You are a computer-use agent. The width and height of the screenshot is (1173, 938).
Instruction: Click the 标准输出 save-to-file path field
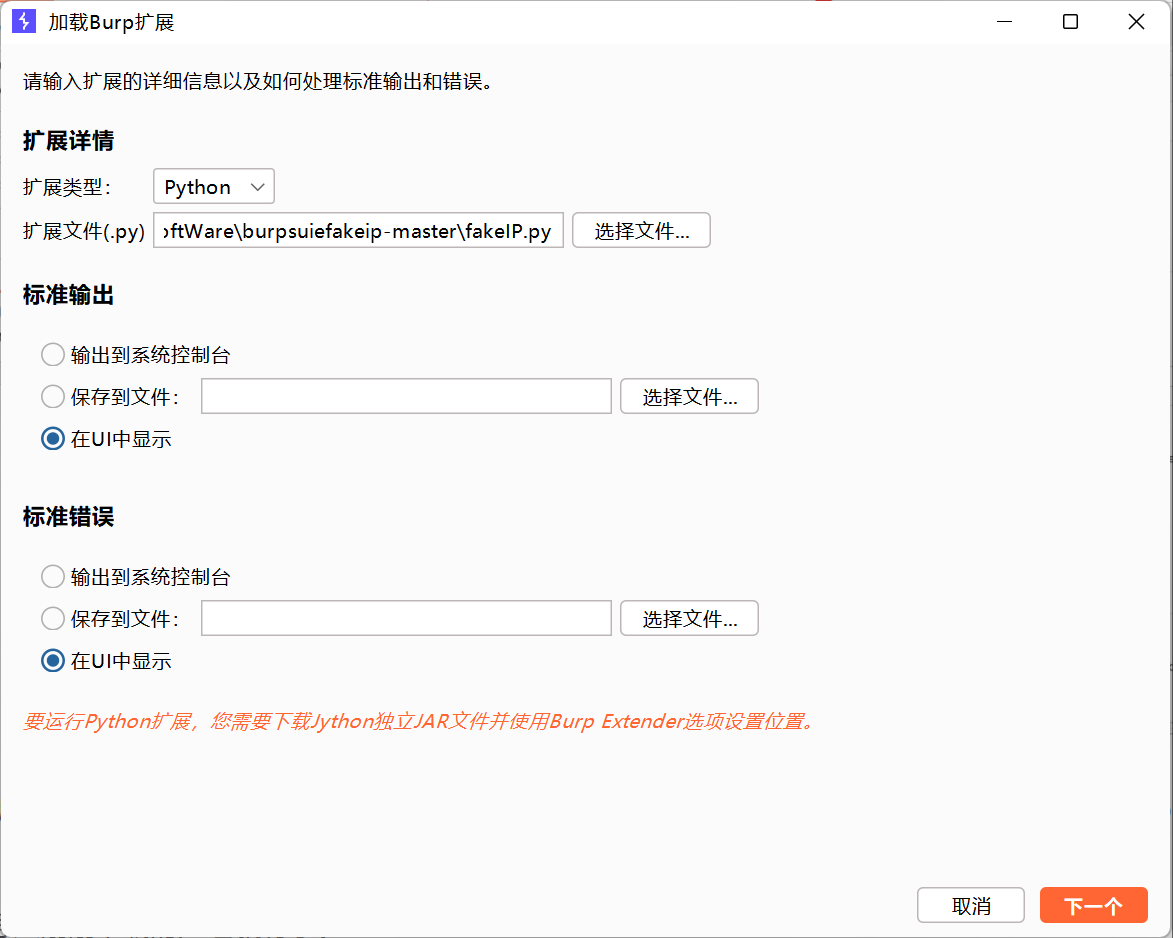click(406, 396)
